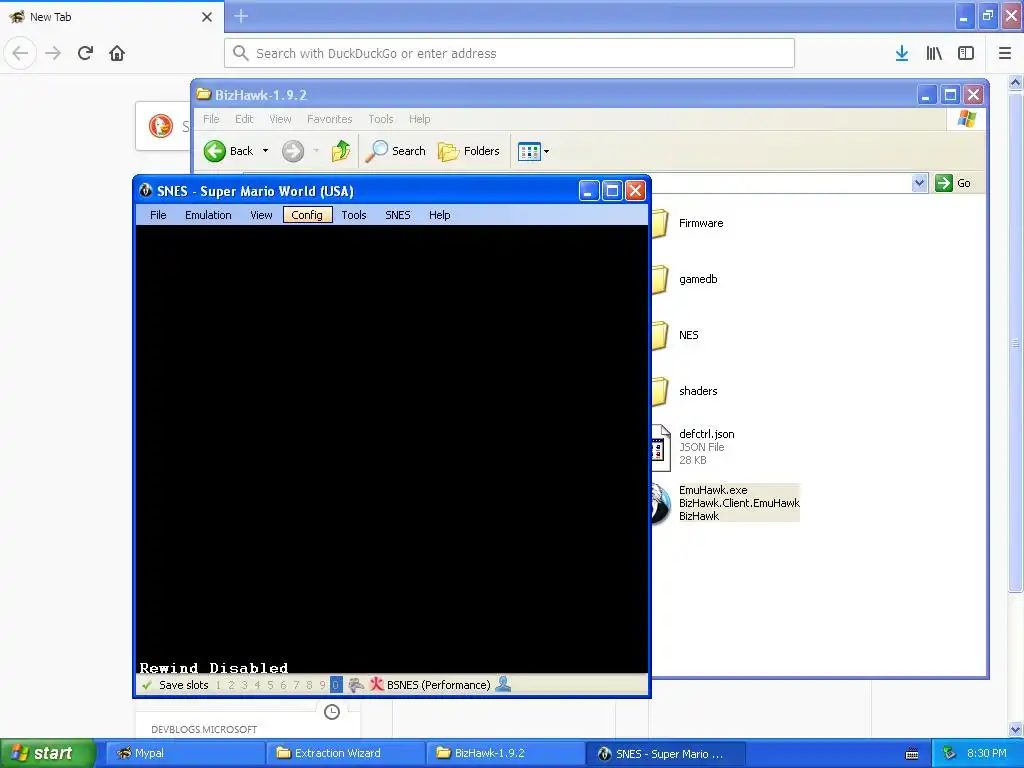
Task: Click the Forward arrow in explorer toolbar
Action: coord(293,151)
